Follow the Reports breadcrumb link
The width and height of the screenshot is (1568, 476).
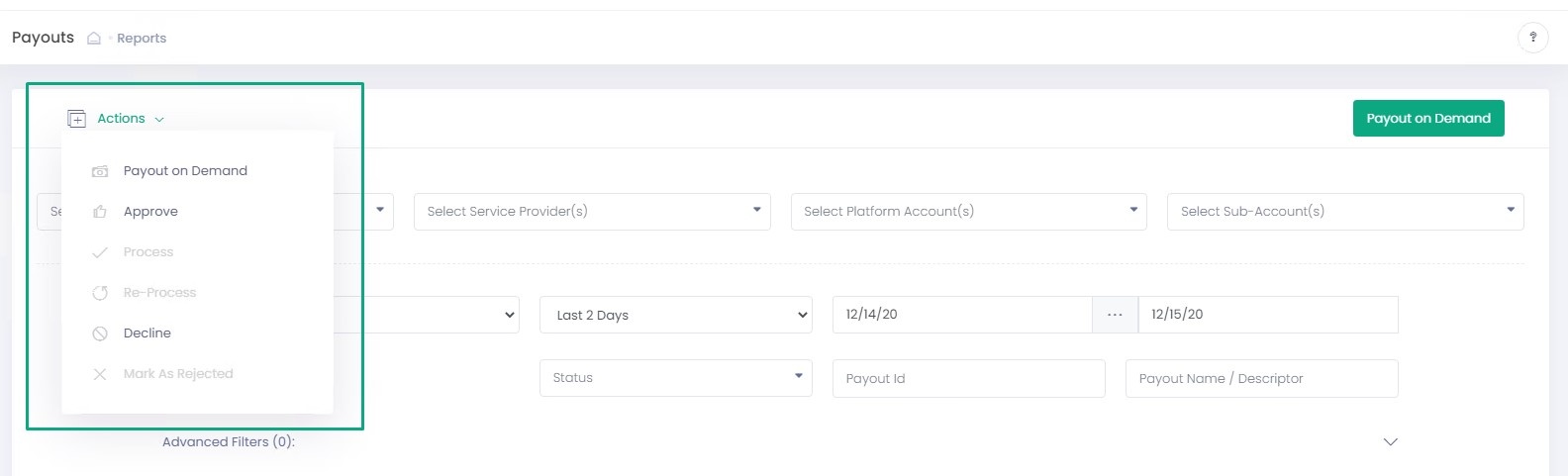point(142,39)
